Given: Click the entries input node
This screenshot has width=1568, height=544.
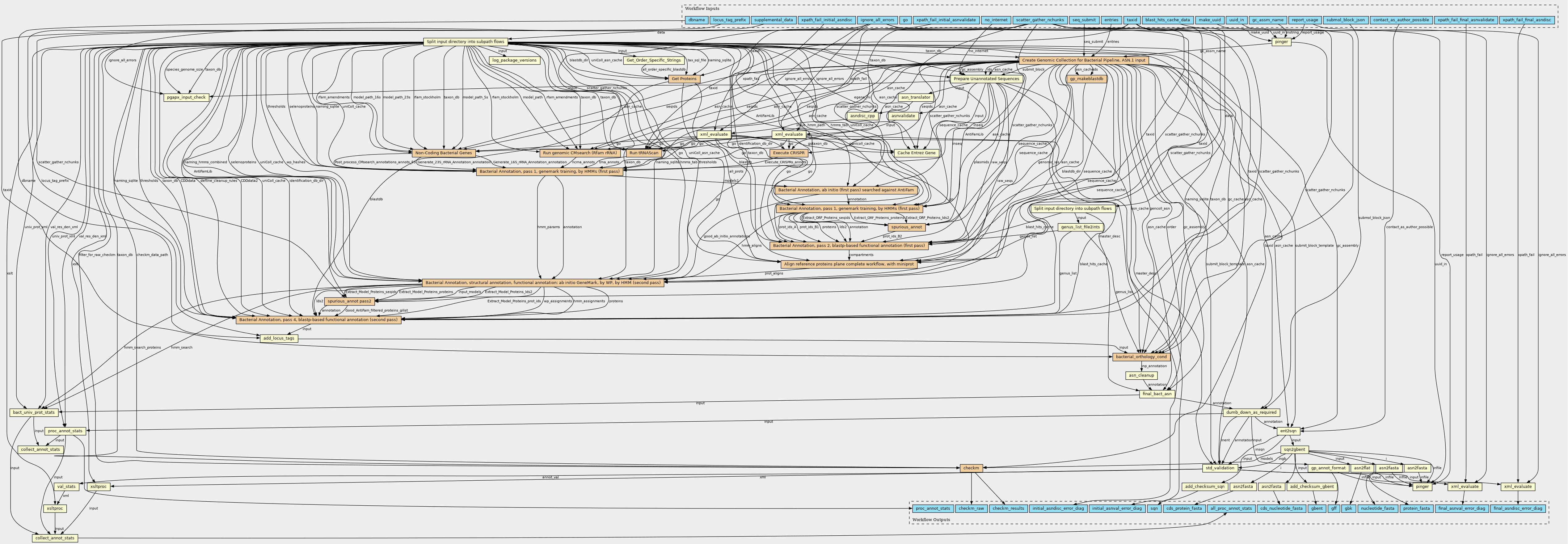Looking at the screenshot, I should click(x=1111, y=20).
